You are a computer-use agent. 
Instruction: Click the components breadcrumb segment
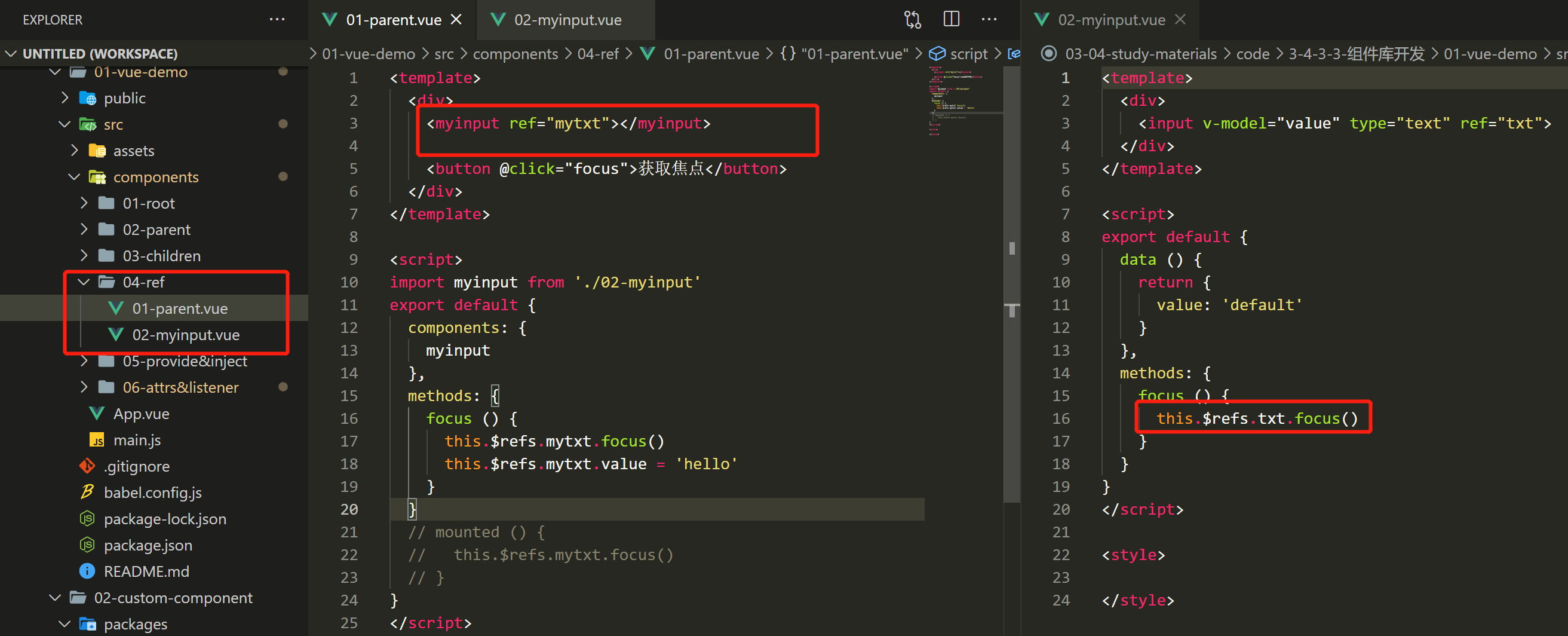(515, 54)
